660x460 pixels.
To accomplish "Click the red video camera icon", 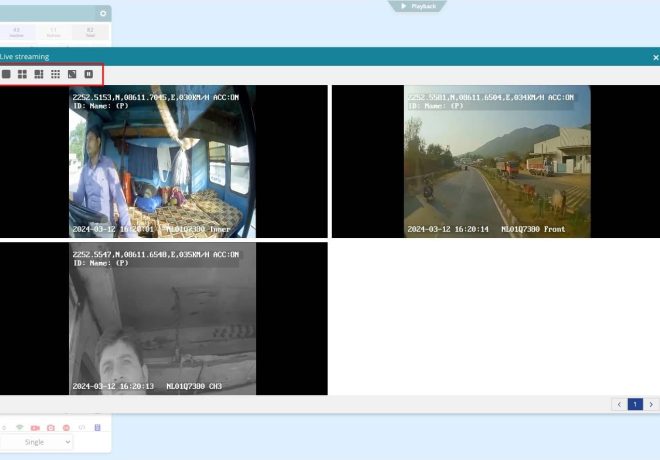I will (35, 427).
